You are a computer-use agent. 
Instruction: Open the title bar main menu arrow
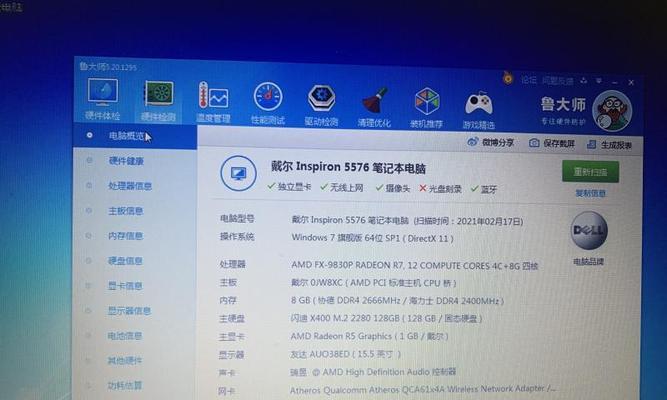click(x=599, y=80)
